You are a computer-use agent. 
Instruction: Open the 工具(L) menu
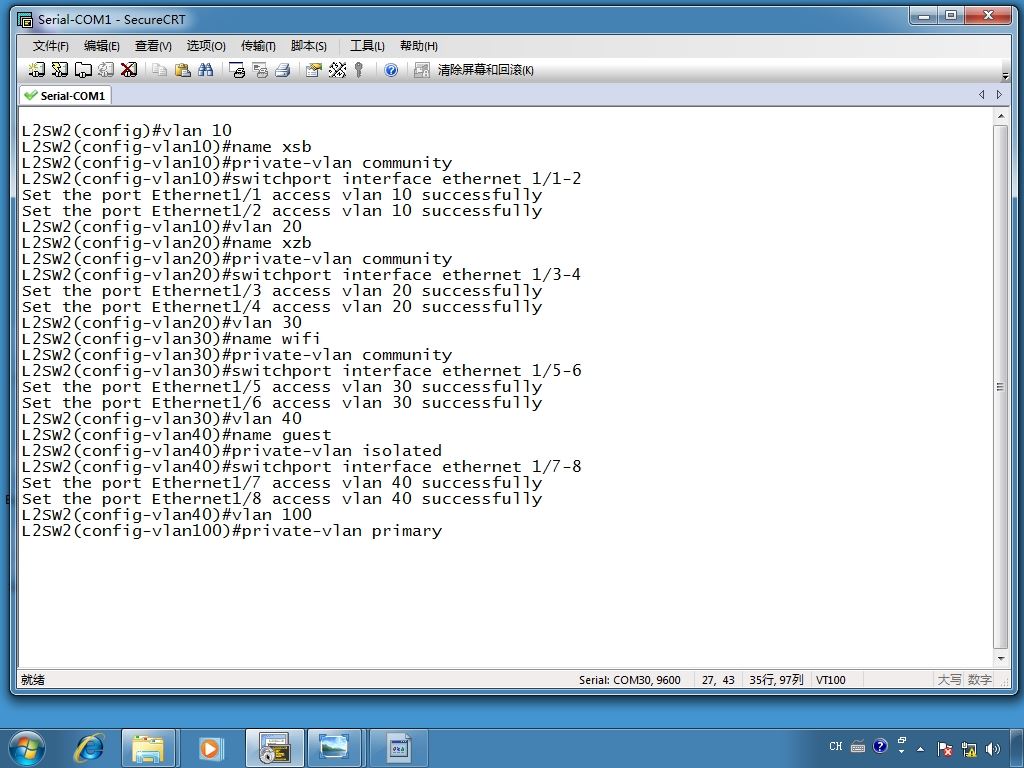(x=367, y=46)
